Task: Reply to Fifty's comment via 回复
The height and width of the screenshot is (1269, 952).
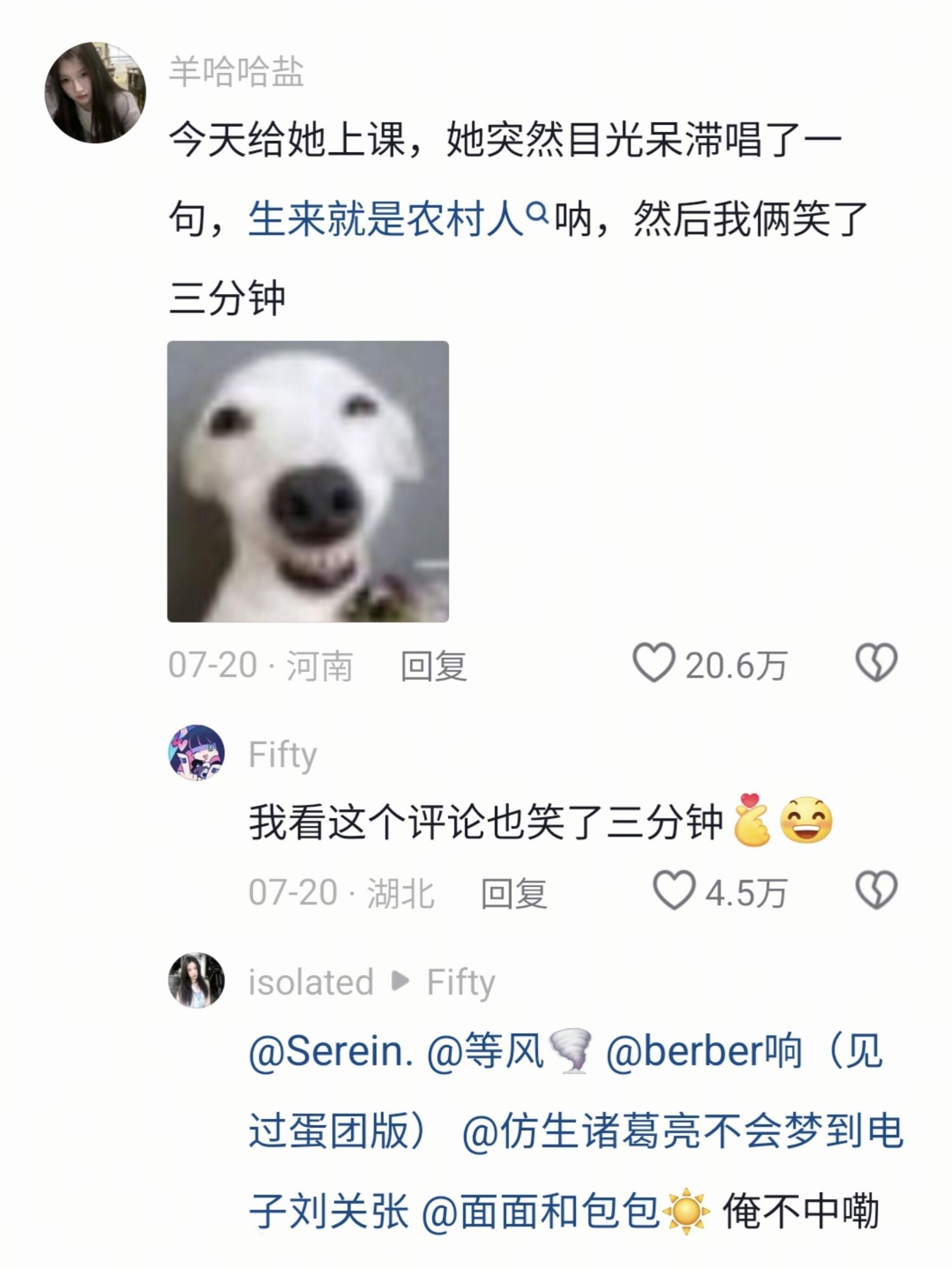Action: [514, 894]
